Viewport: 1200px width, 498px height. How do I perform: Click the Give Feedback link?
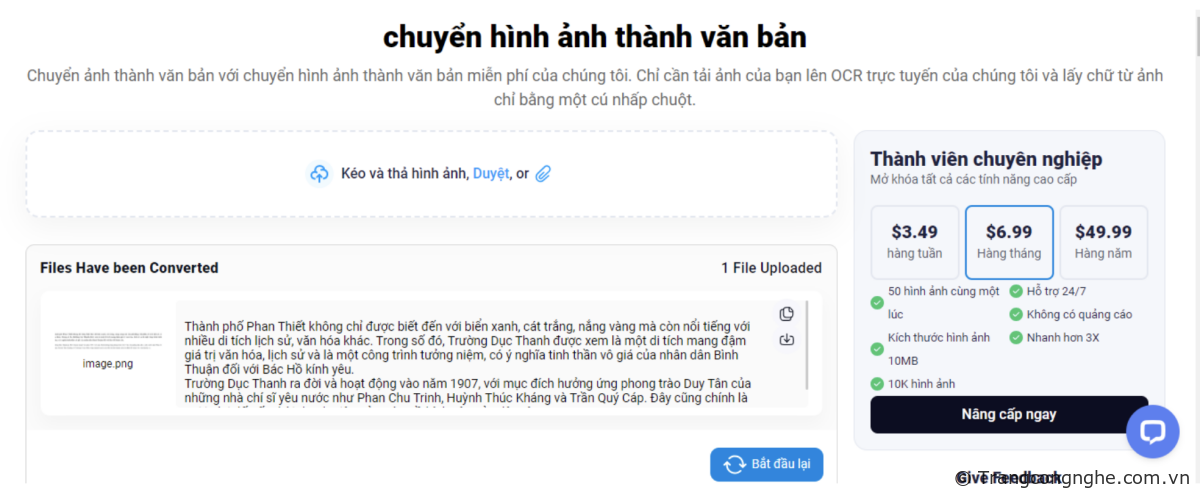1008,478
